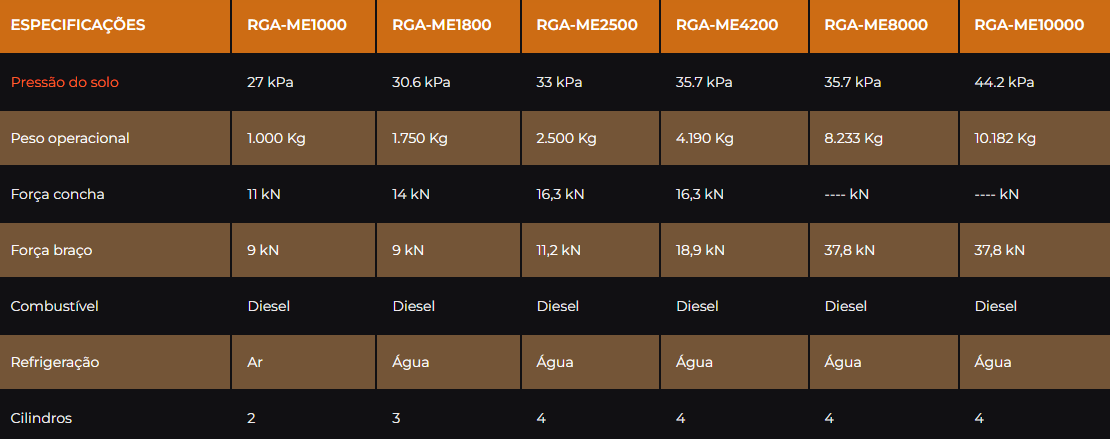Click the ESPECIFICAÇÕES header cell
The height and width of the screenshot is (439, 1110).
[78, 25]
